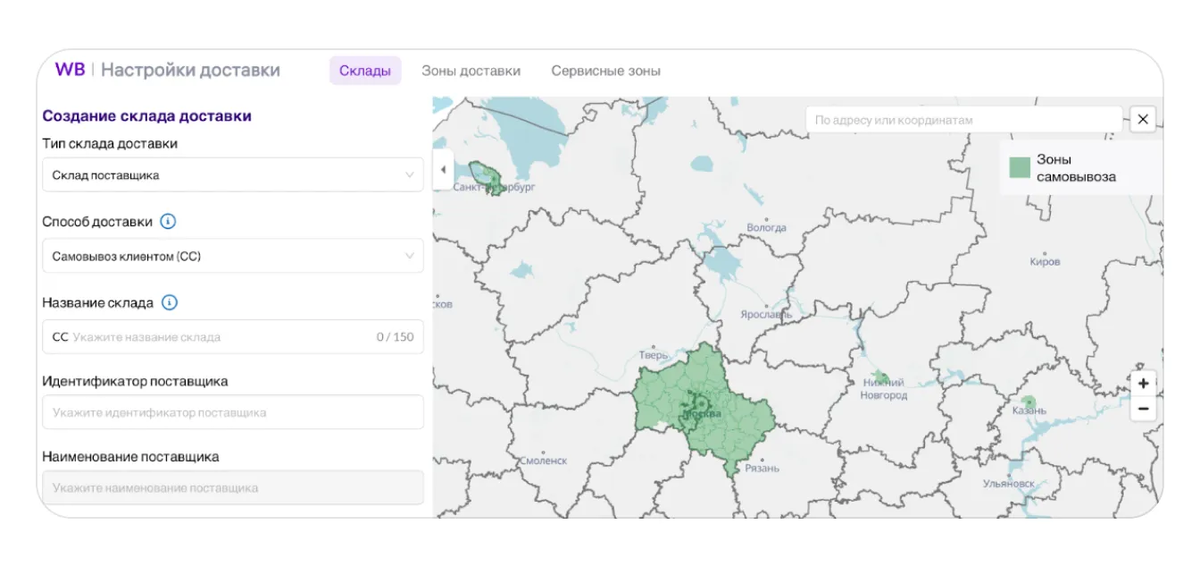Clear map search with X button
1200x567 pixels.
tap(1143, 119)
